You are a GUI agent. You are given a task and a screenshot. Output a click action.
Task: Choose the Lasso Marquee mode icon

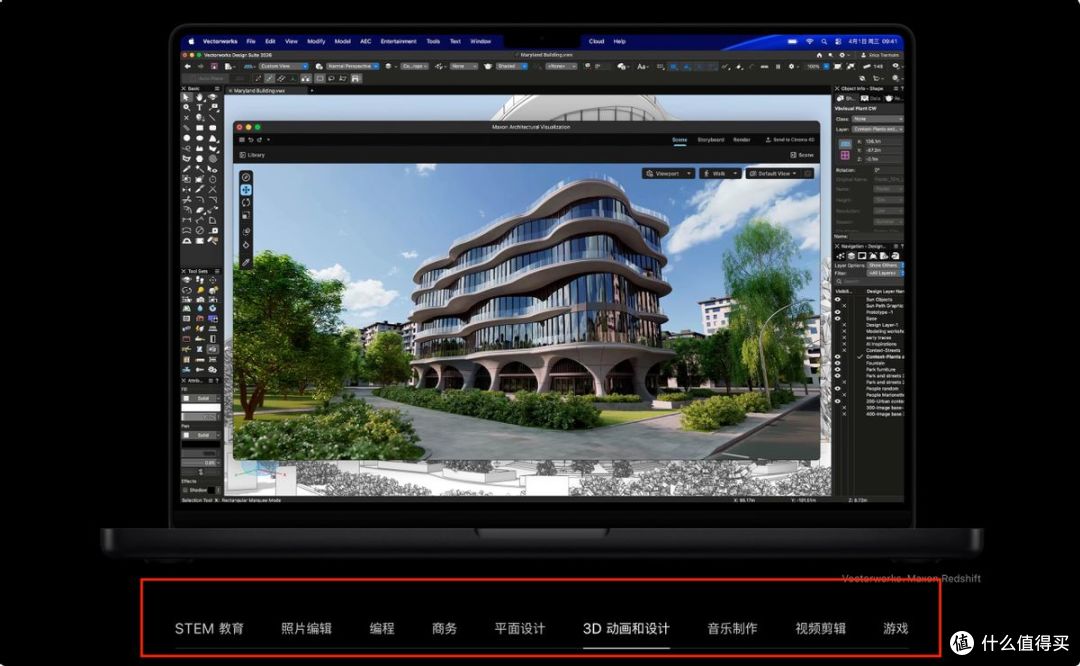(x=331, y=79)
